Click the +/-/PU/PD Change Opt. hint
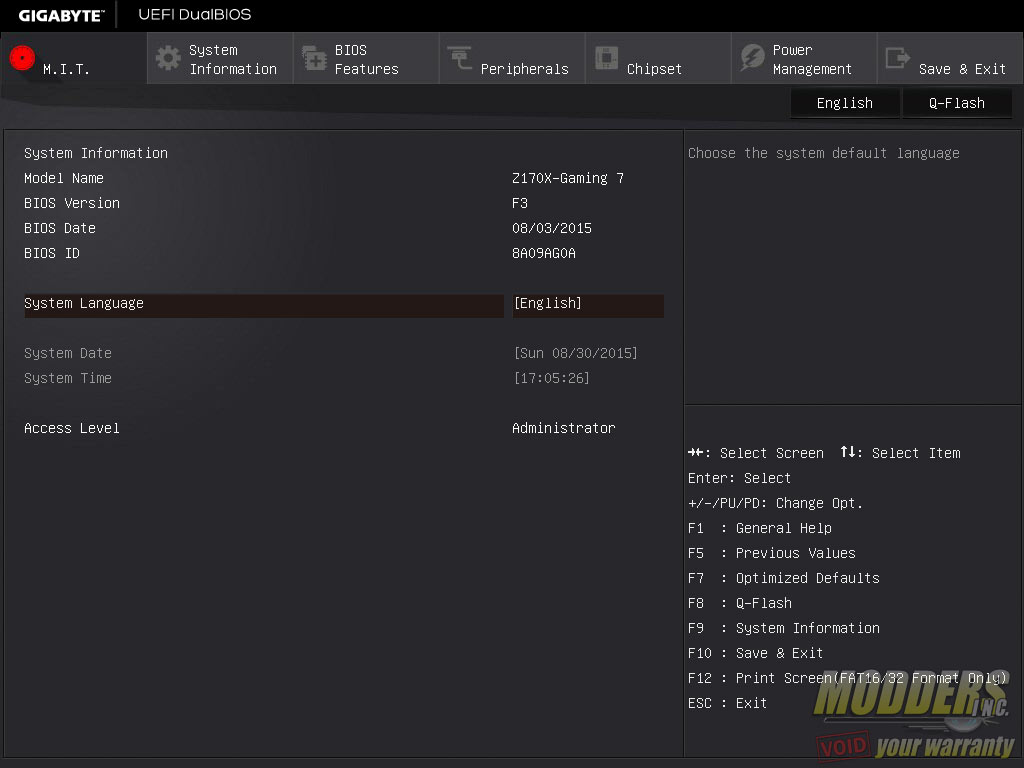 775,504
